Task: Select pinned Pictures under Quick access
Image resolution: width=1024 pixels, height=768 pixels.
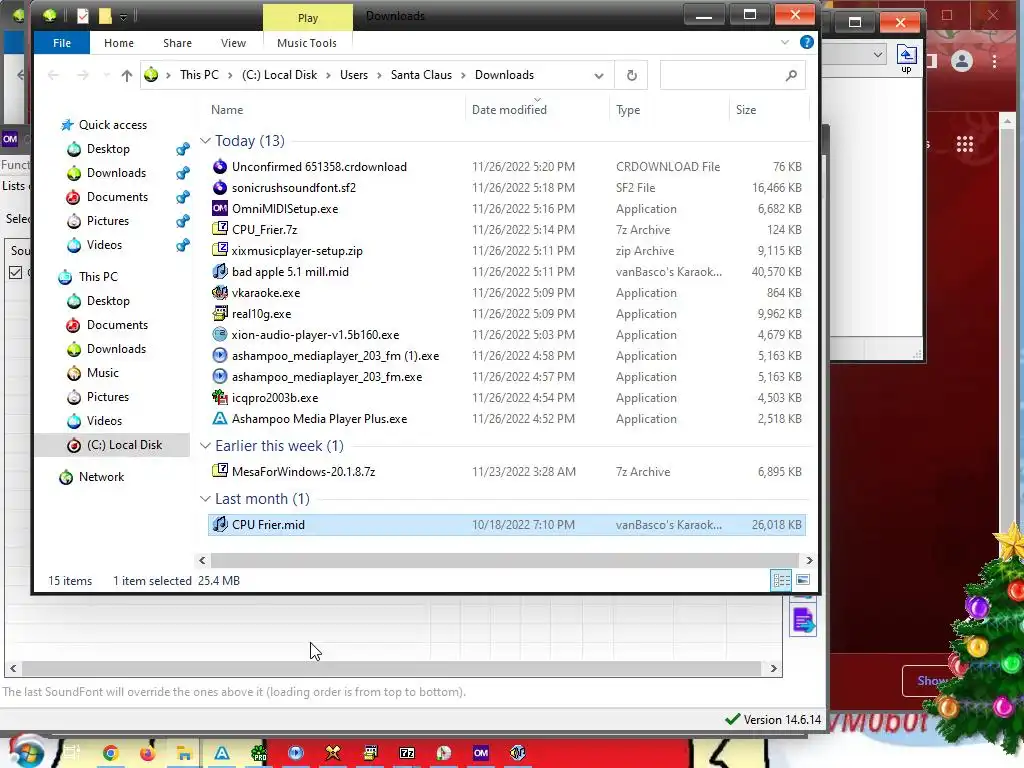Action: pos(108,221)
